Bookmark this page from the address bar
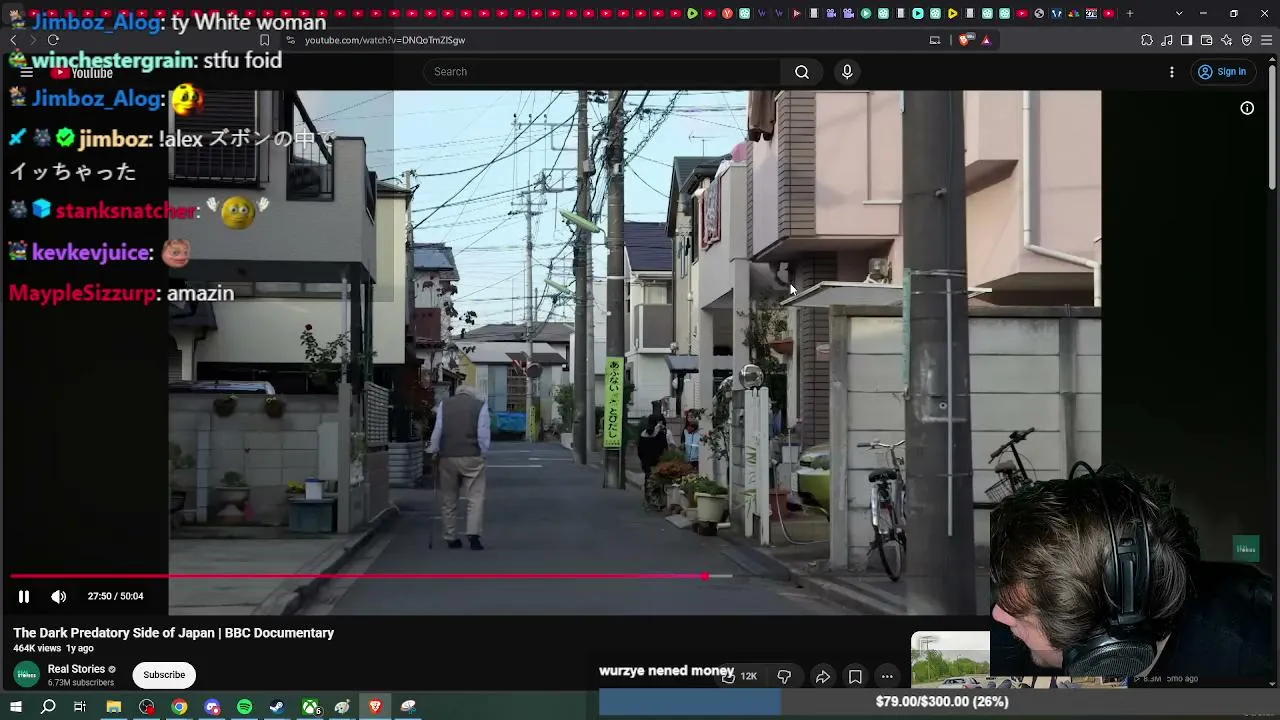Screen dimensions: 1280x720 [264, 40]
